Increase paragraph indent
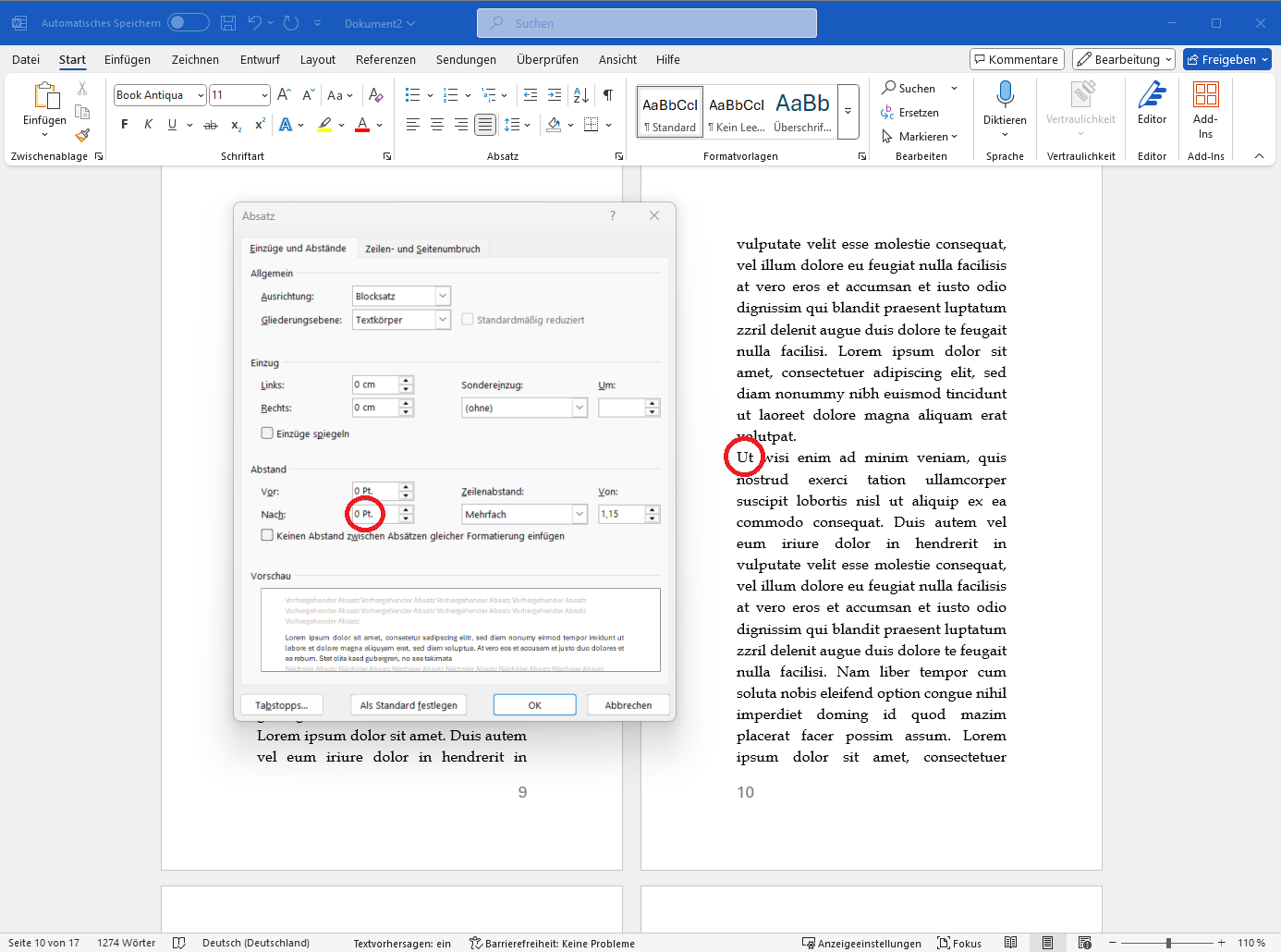Screen dimensions: 1281x952 click(x=555, y=95)
